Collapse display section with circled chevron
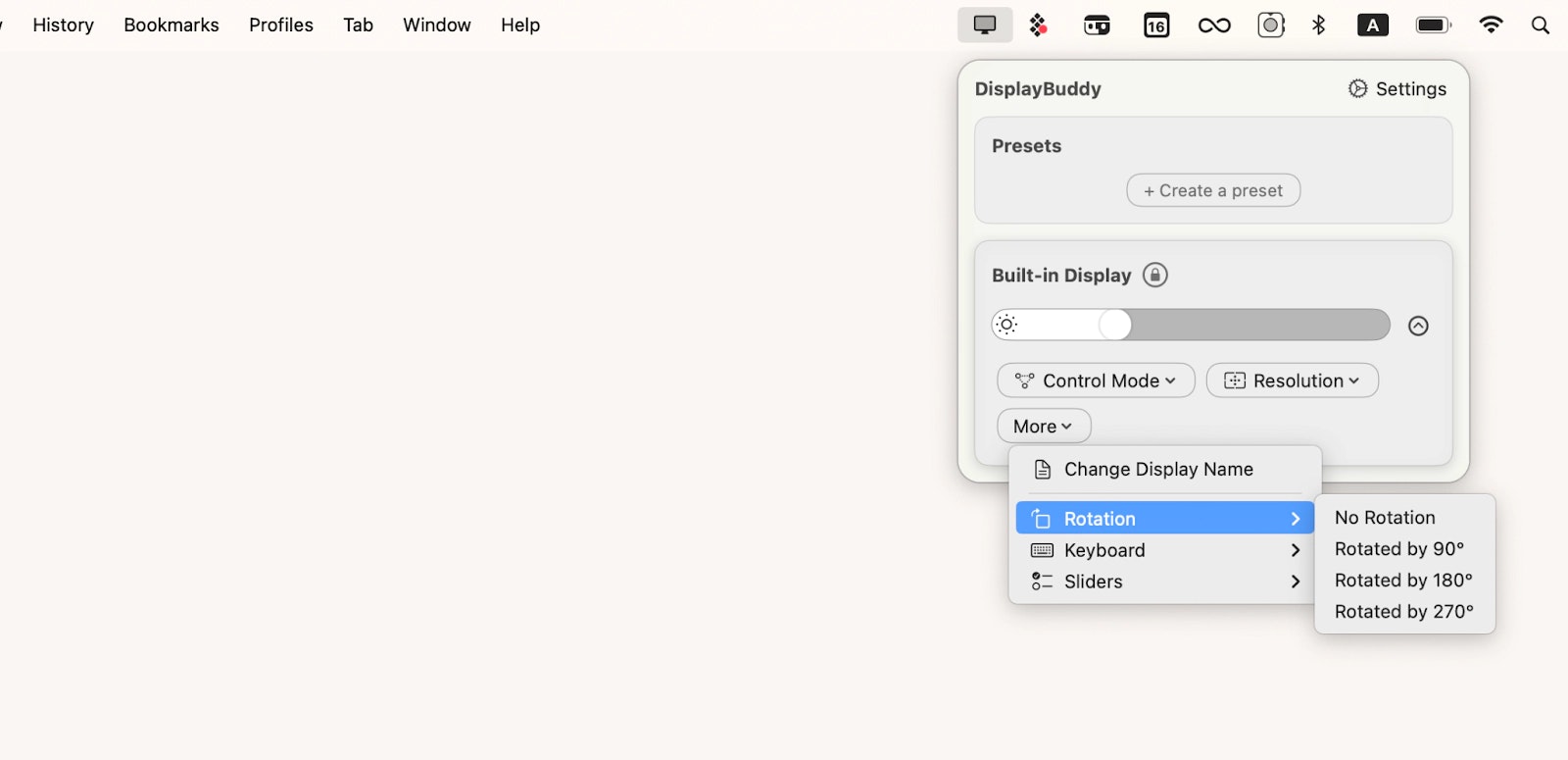 click(1418, 326)
